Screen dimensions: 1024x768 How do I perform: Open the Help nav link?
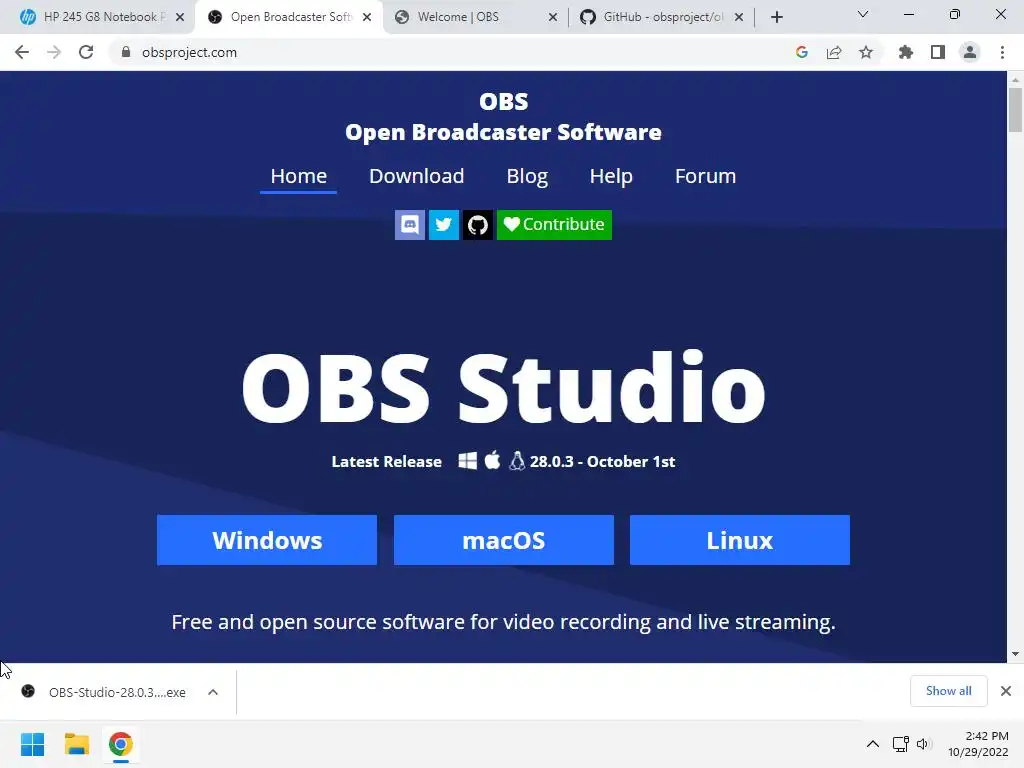coord(611,176)
